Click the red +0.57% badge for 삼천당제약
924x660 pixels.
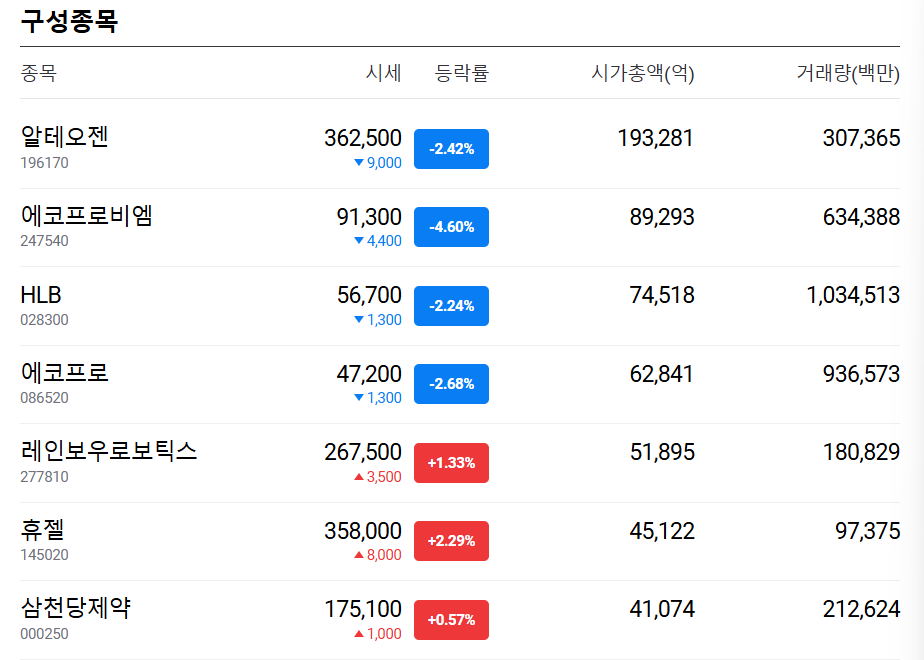(451, 619)
